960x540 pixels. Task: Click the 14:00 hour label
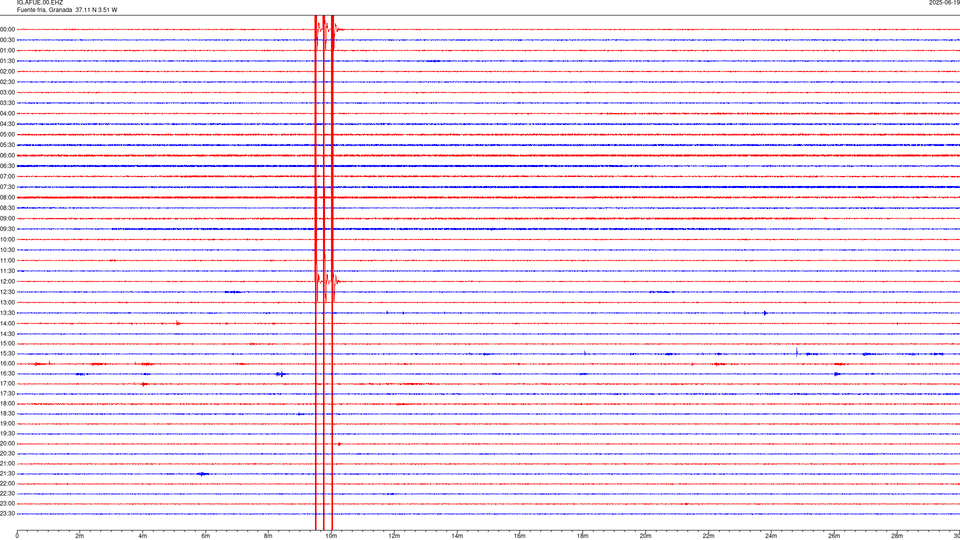[x=7, y=323]
